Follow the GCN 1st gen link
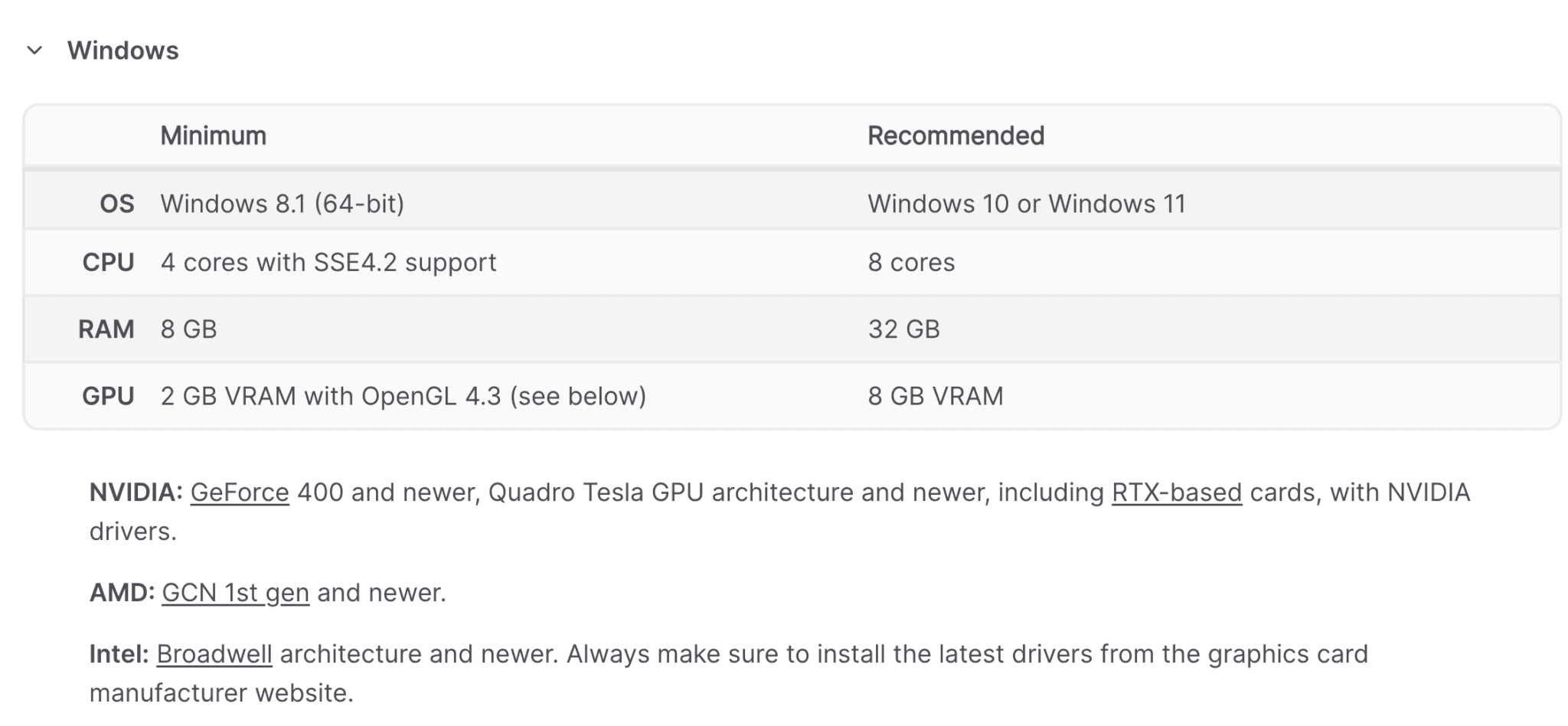Screen dimensions: 1568x726 (x=235, y=593)
